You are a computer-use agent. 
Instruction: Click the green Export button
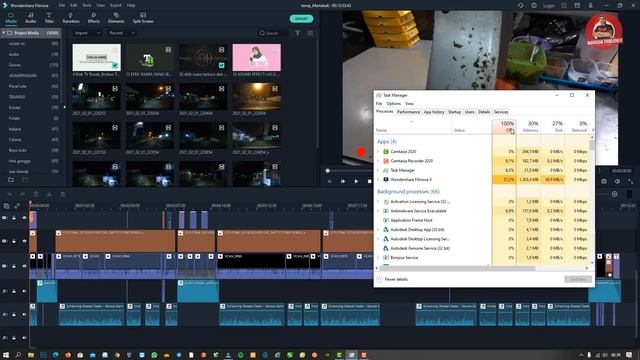coord(301,19)
